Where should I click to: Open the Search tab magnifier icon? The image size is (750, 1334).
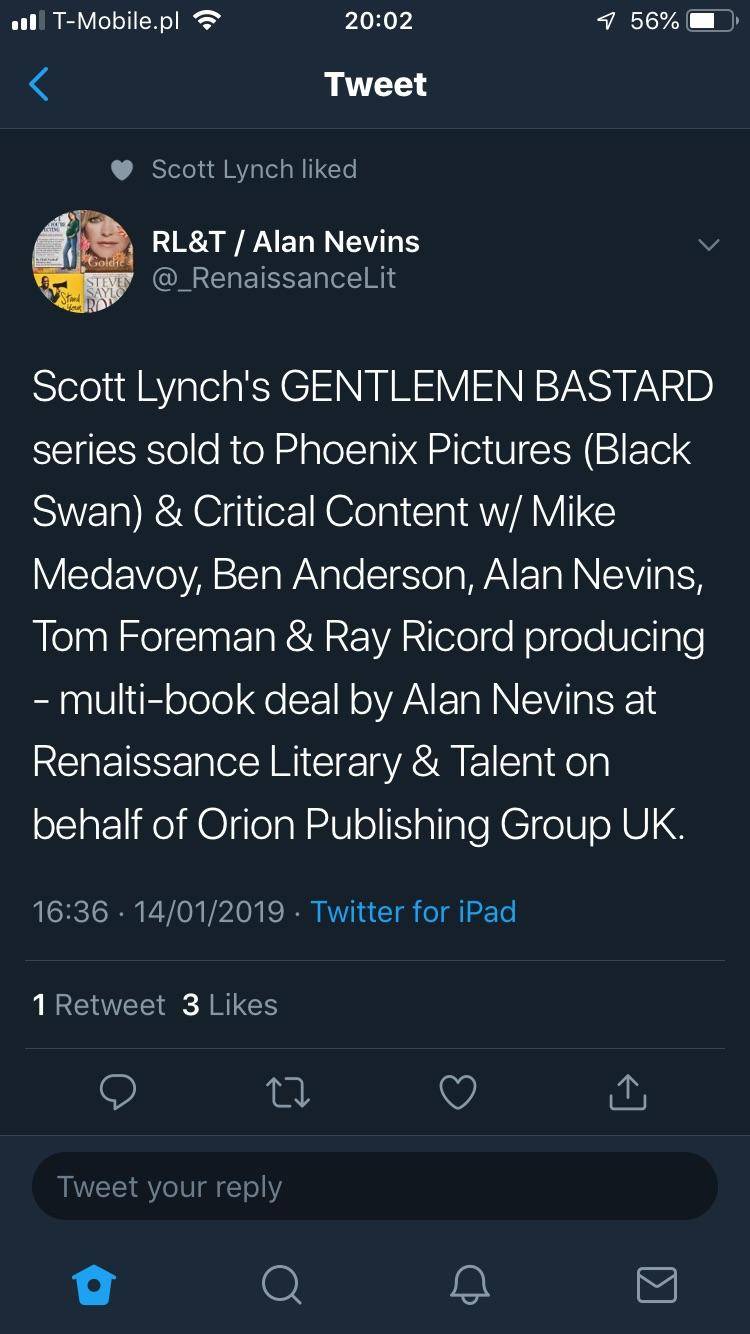(x=281, y=1286)
